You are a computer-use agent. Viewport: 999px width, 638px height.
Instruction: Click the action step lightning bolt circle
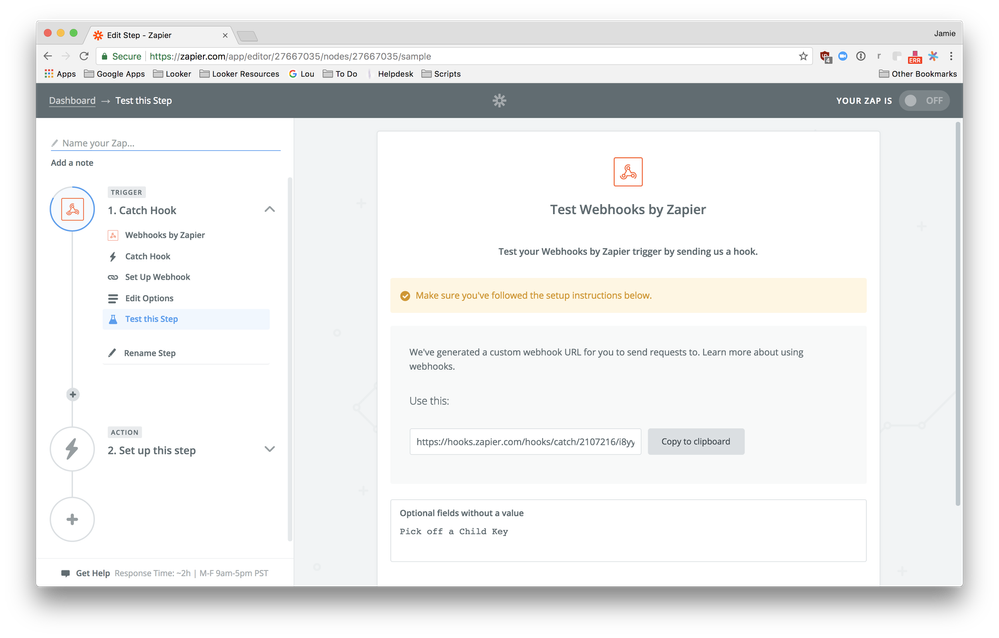[x=73, y=449]
